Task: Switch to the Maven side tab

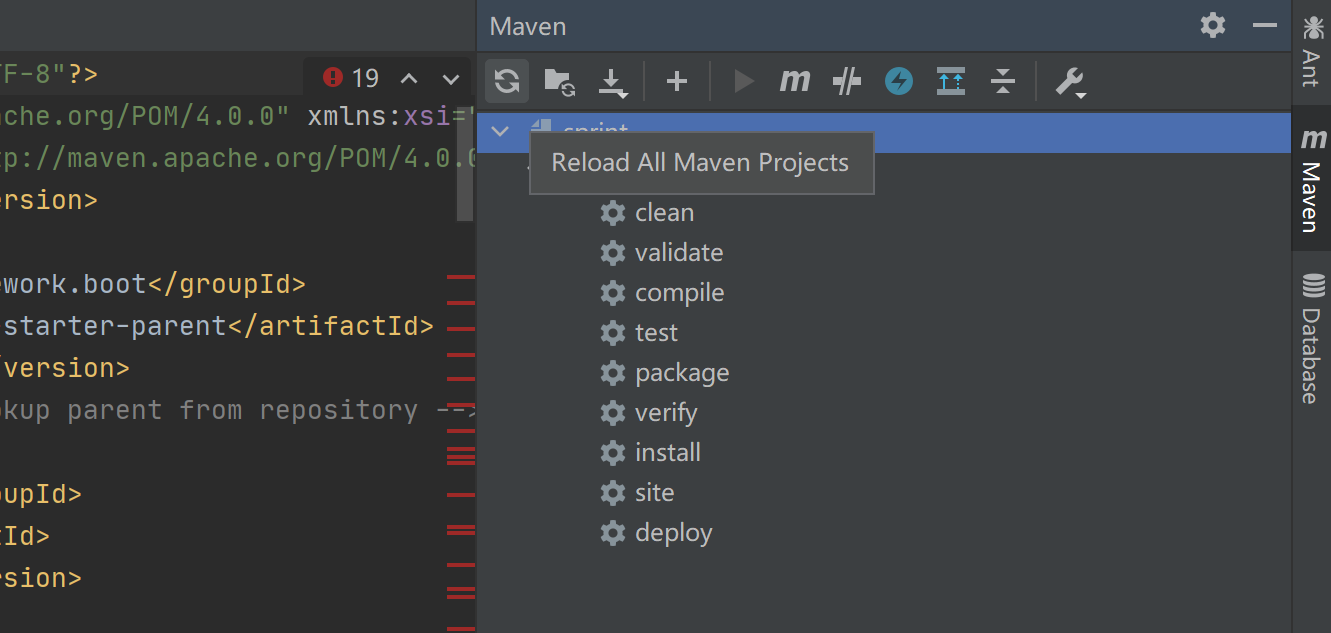Action: [x=1311, y=180]
